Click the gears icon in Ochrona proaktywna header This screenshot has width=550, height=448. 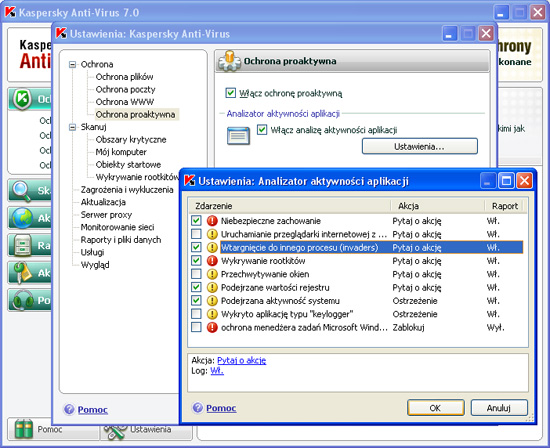[x=229, y=61]
